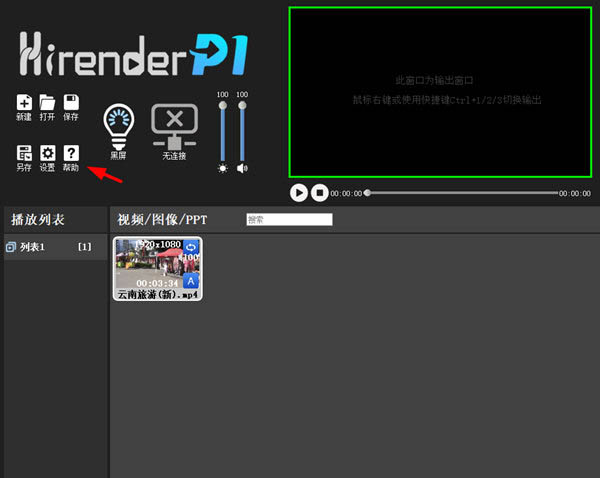
Task: Click the Hirender P1 logo
Action: pyautogui.click(x=134, y=54)
